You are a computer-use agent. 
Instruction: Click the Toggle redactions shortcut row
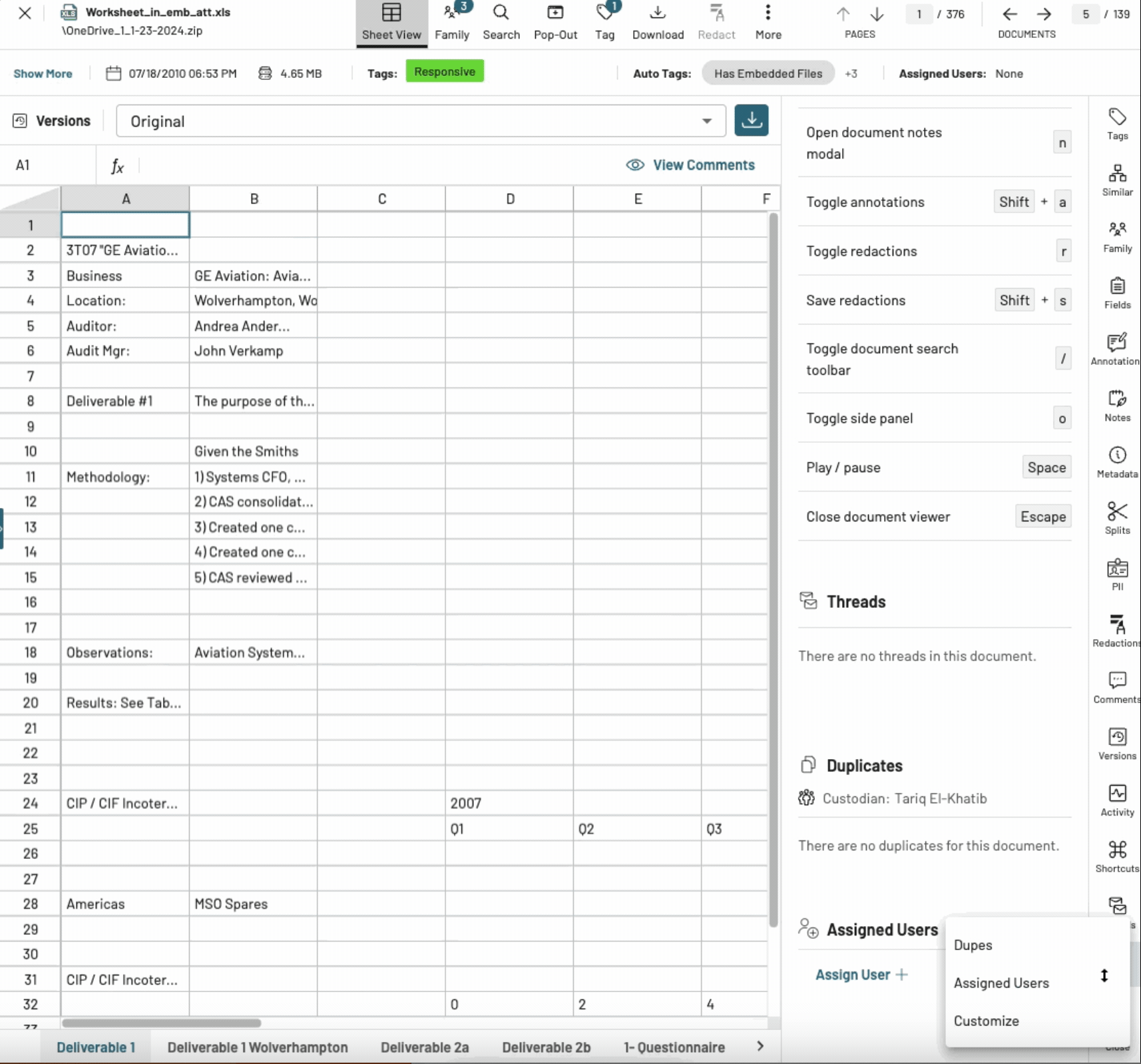935,251
